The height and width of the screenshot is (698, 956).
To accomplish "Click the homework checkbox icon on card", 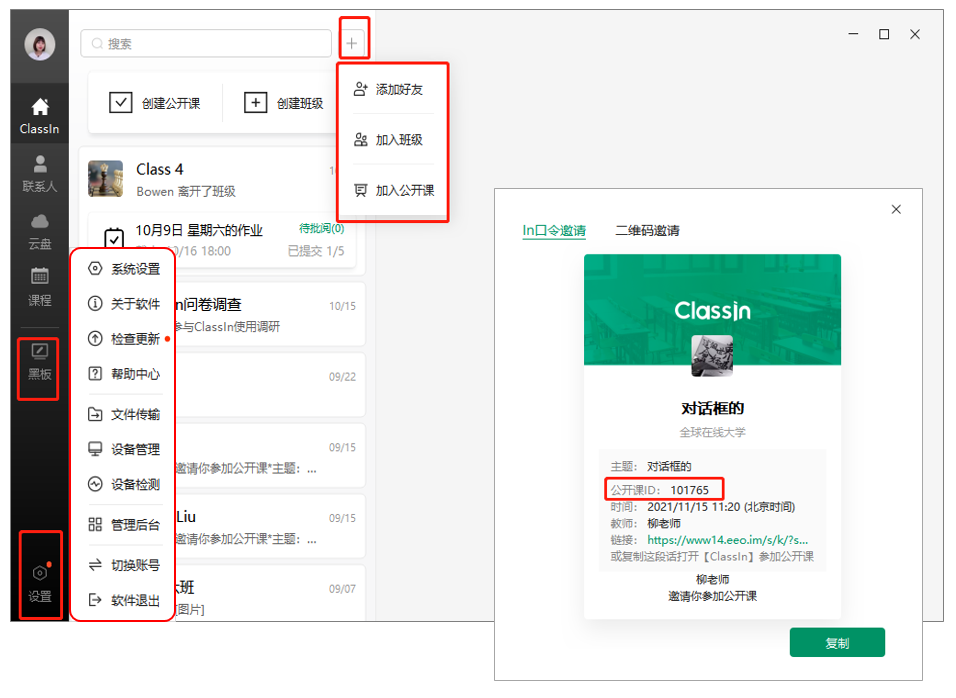I will pos(114,237).
